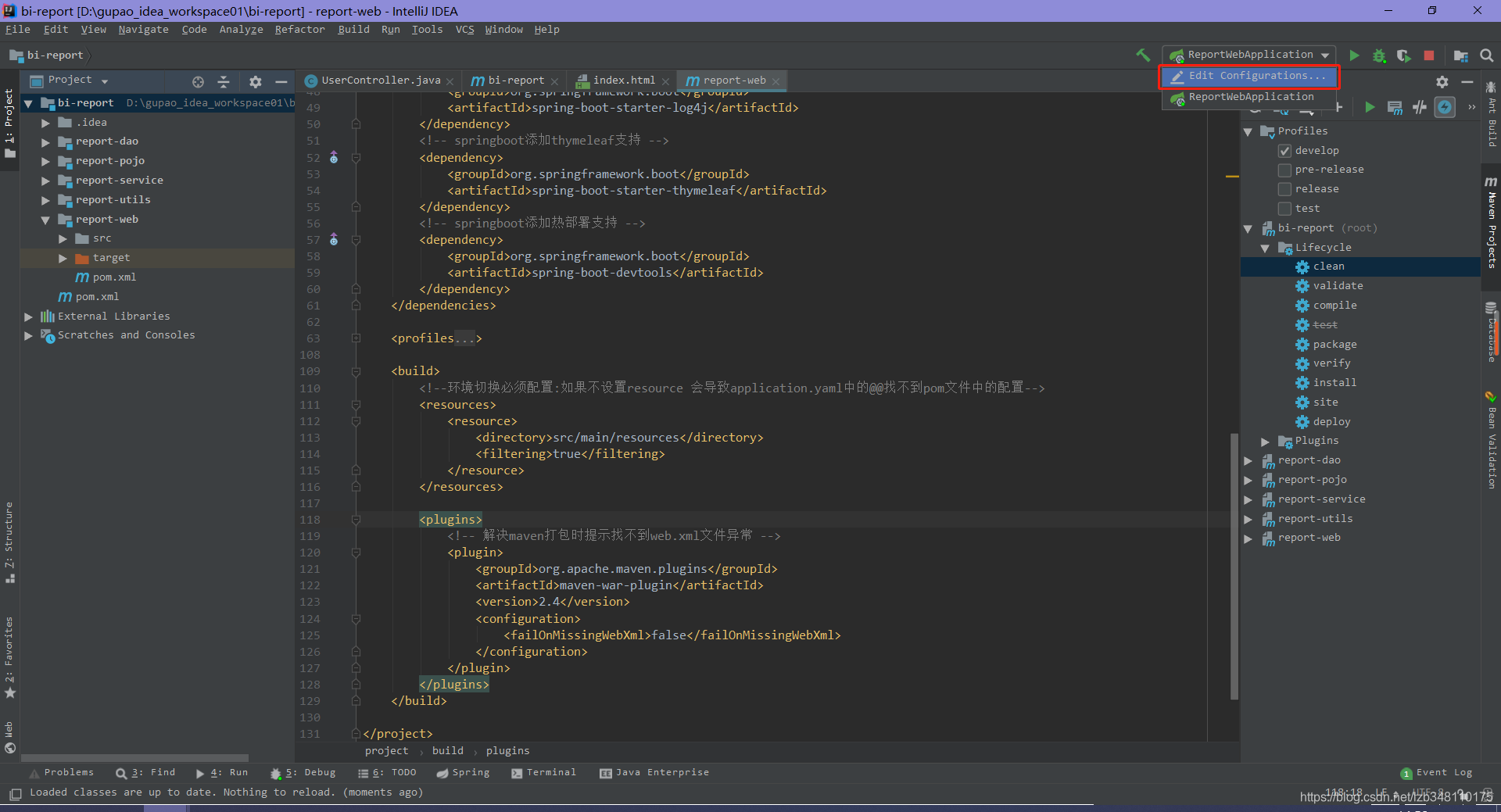Select Edit Configurations... menu entry
1501x812 pixels.
click(x=1249, y=76)
